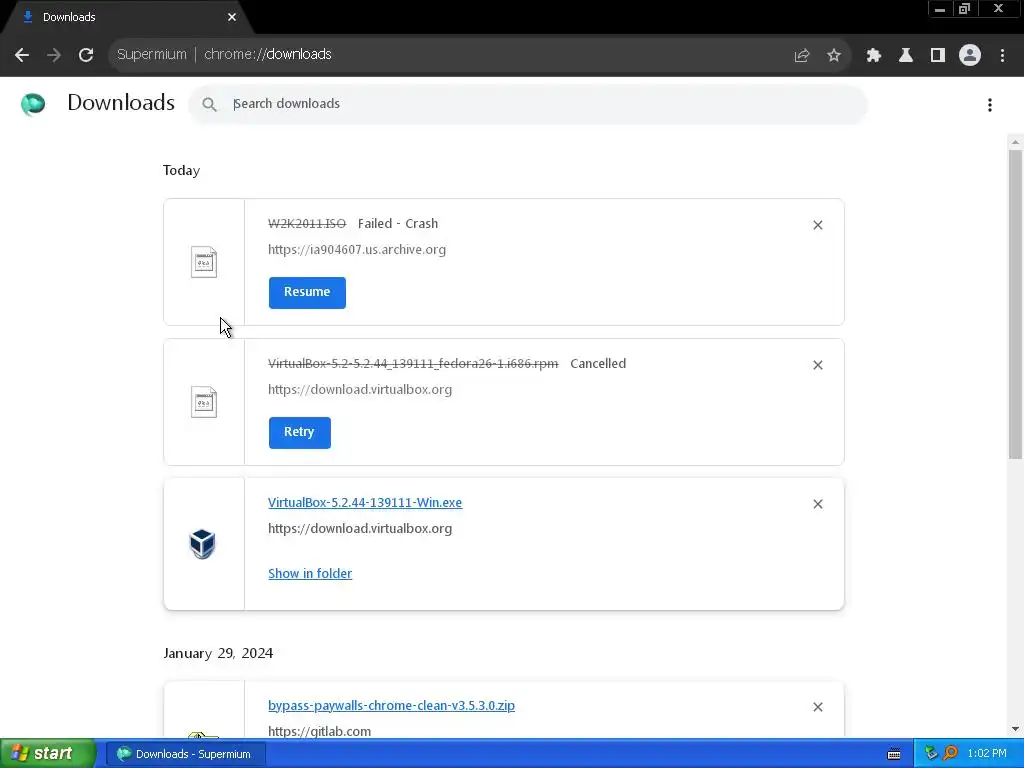Click the search magnifier icon in downloads
Screen dimensions: 1024x768
click(x=209, y=104)
